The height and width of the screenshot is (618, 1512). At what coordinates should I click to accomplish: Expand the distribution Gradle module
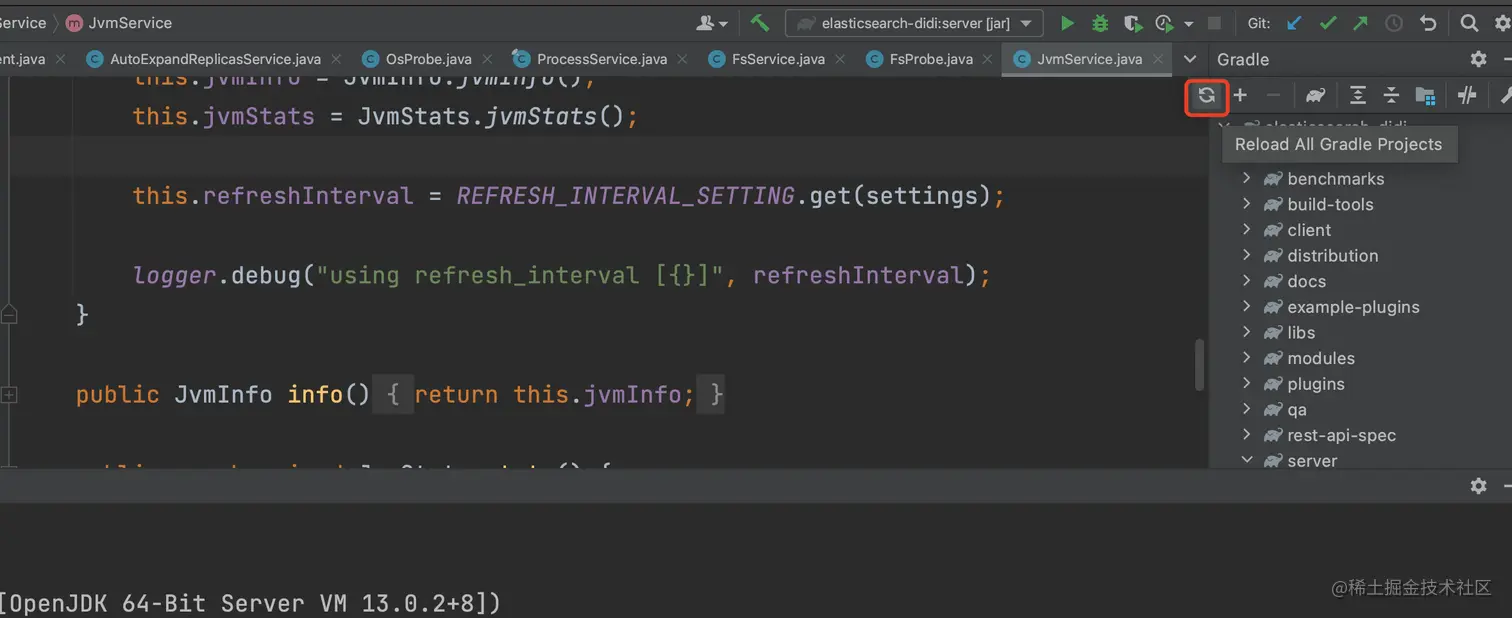point(1246,255)
